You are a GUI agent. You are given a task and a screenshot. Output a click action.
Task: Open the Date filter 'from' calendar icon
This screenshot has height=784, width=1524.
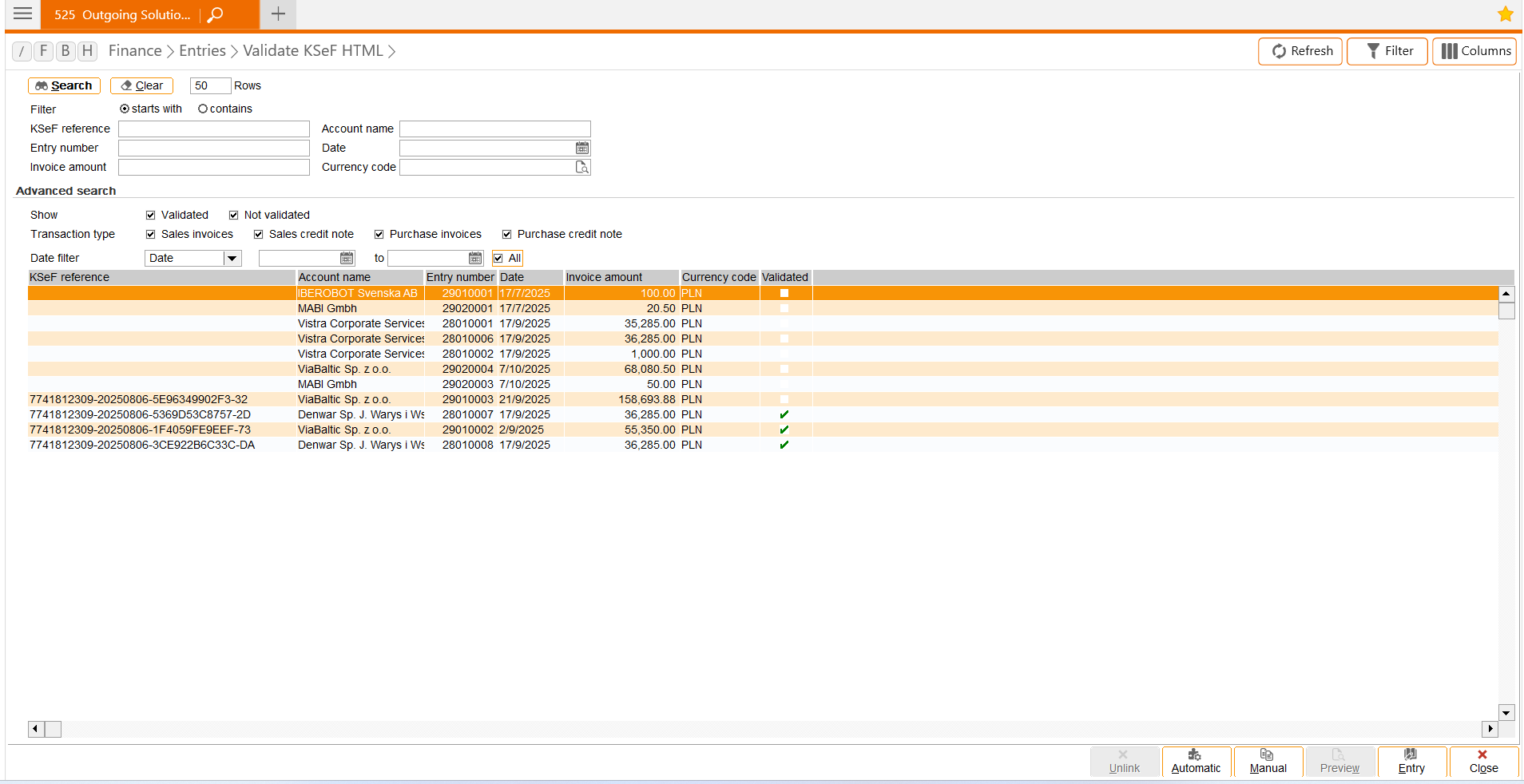coord(347,258)
